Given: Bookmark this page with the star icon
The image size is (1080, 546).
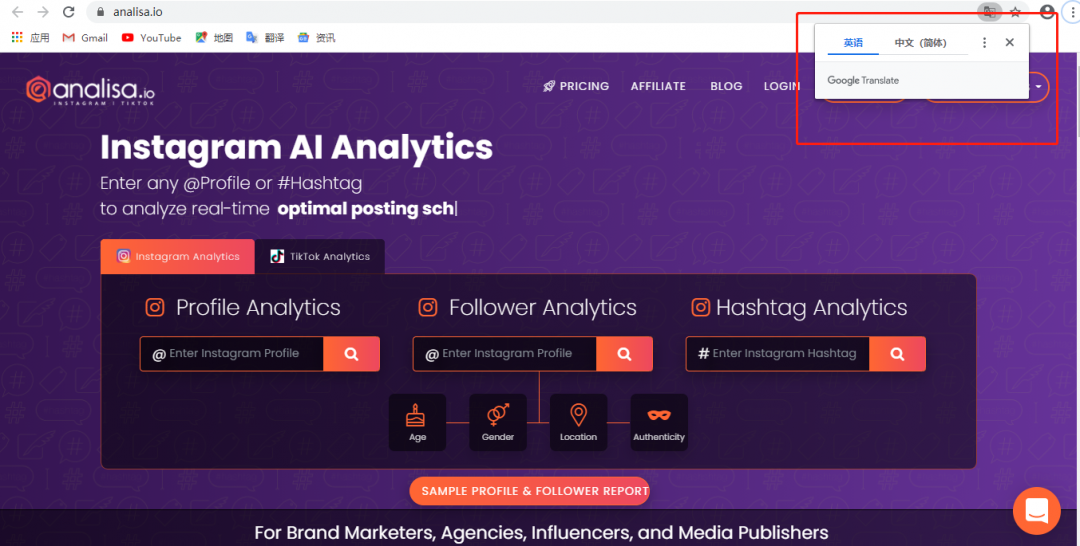Looking at the screenshot, I should [x=1015, y=12].
